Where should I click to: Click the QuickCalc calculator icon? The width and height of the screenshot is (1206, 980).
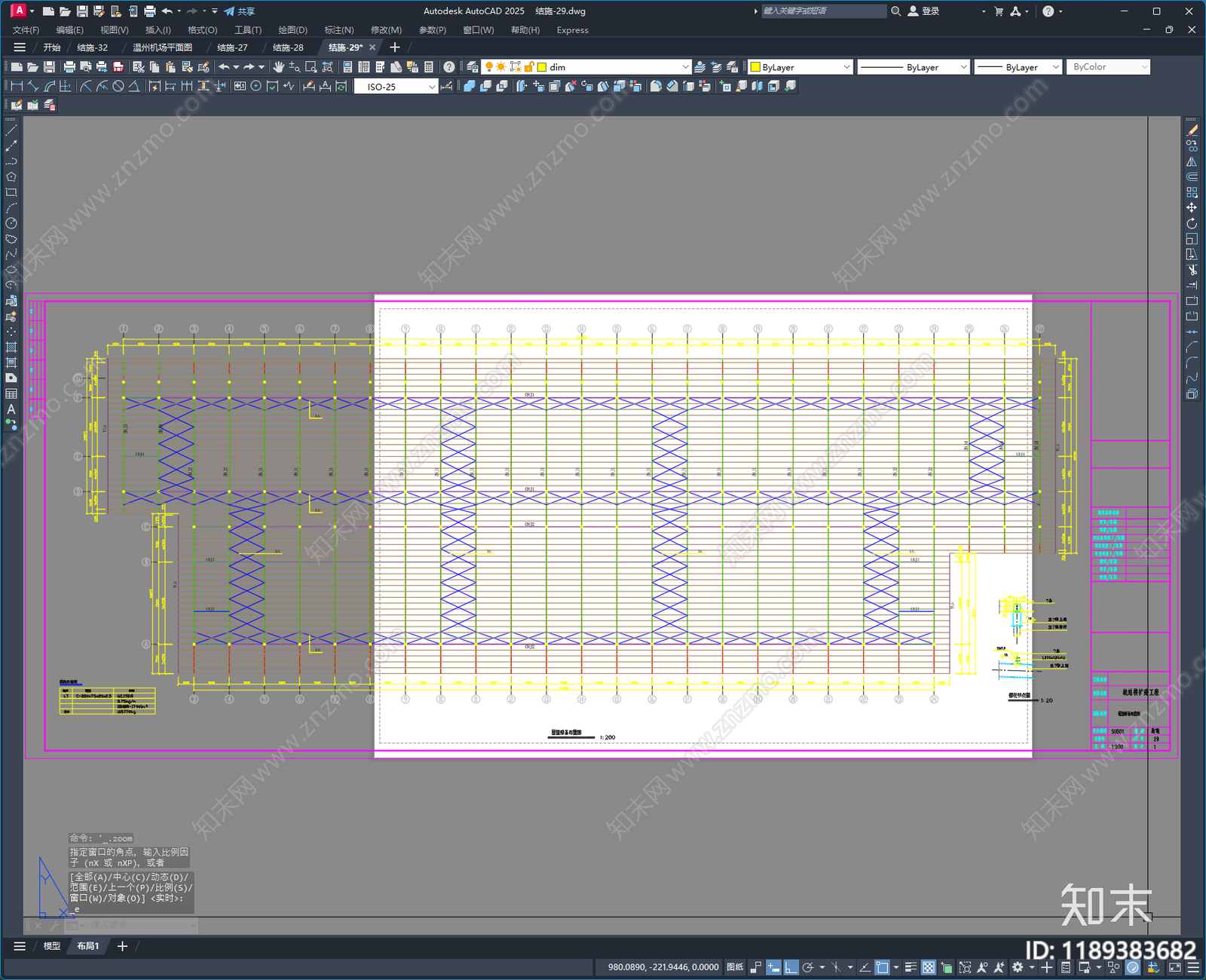click(429, 67)
